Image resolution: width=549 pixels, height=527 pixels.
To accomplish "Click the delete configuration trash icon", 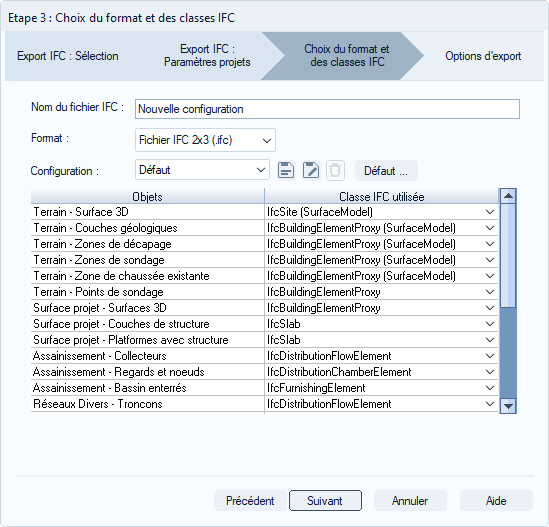I will click(335, 171).
